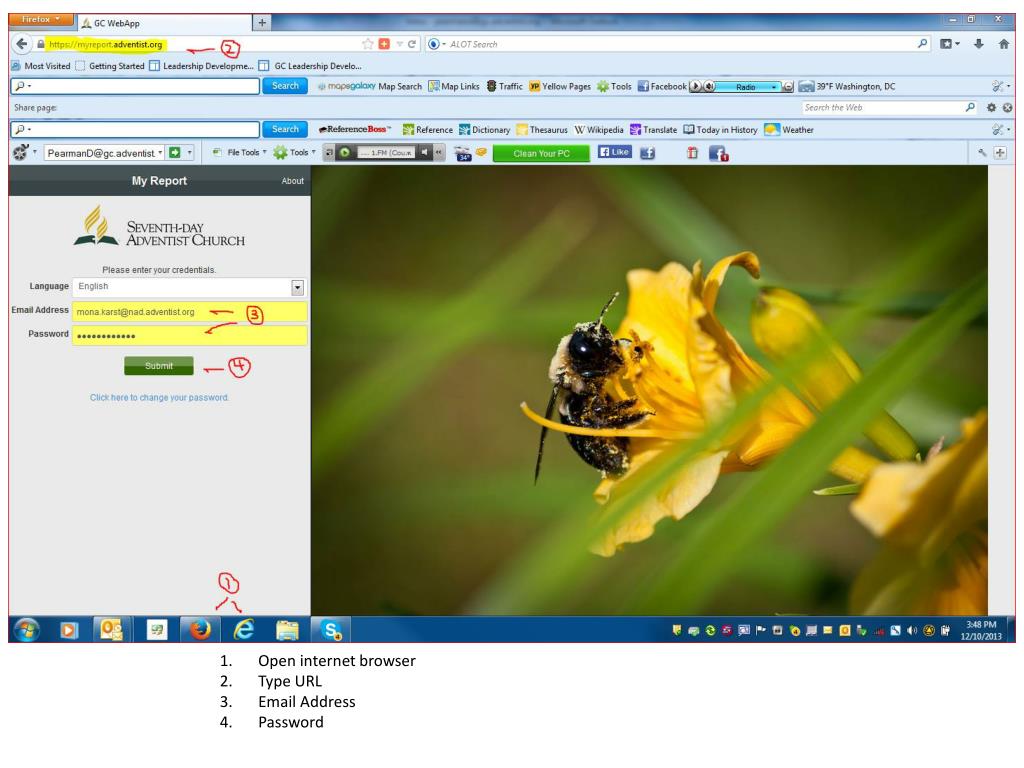Select the GC WebApp tab
The image size is (1024, 768).
165,23
